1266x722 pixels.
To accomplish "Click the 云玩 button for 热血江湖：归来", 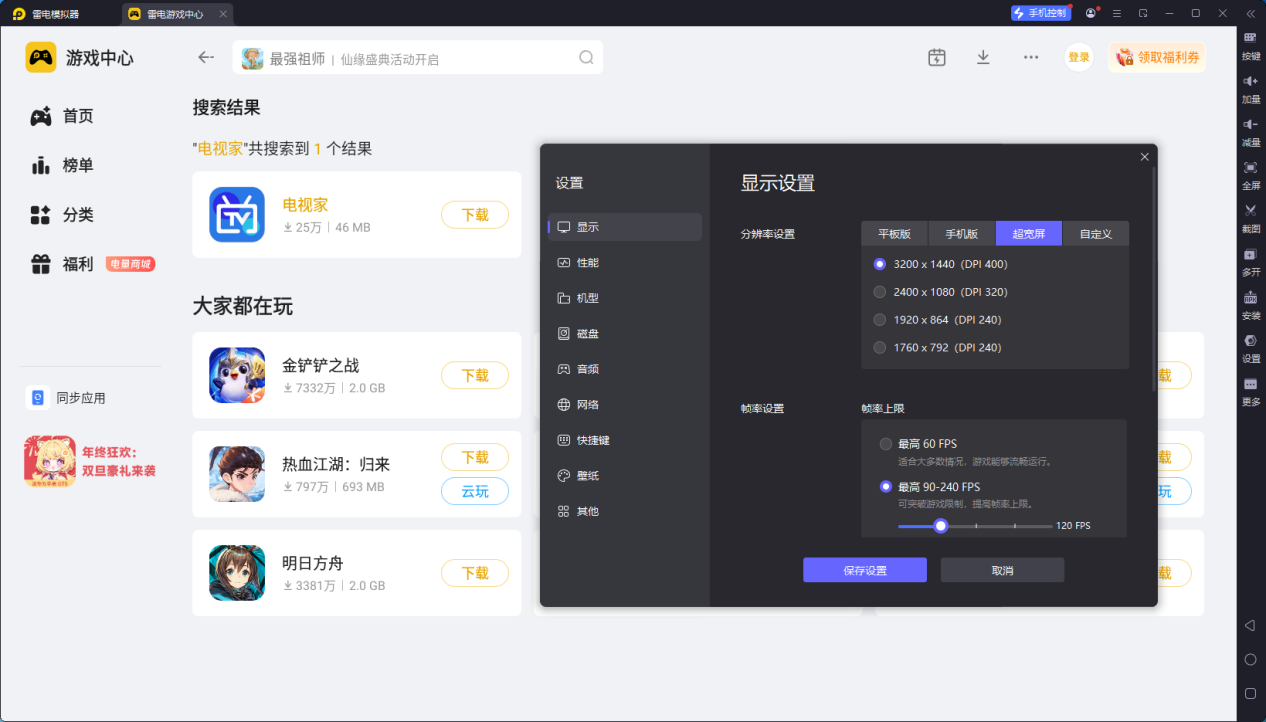I will [x=475, y=491].
